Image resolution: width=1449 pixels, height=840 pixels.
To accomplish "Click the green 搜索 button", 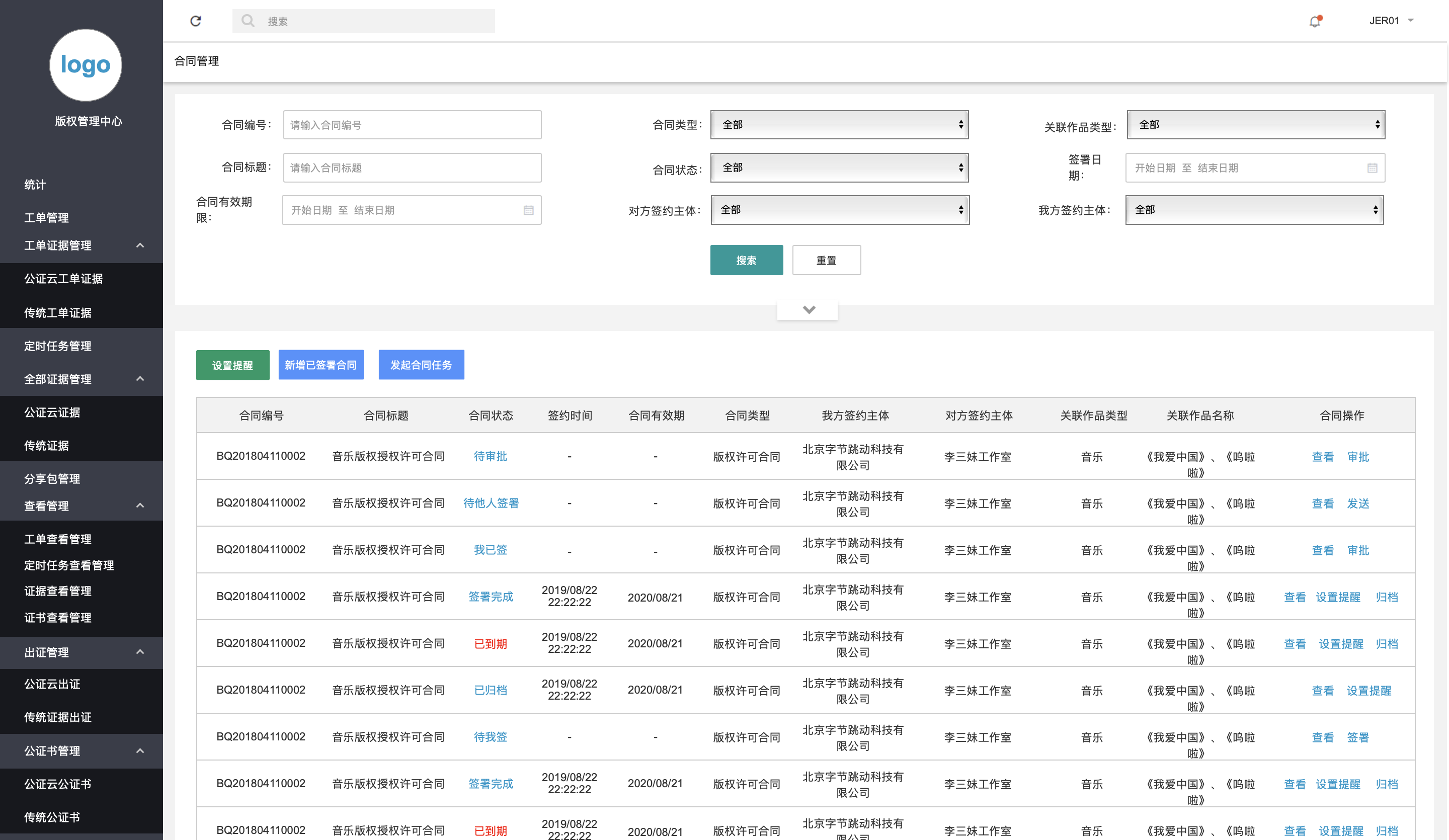I will (746, 260).
